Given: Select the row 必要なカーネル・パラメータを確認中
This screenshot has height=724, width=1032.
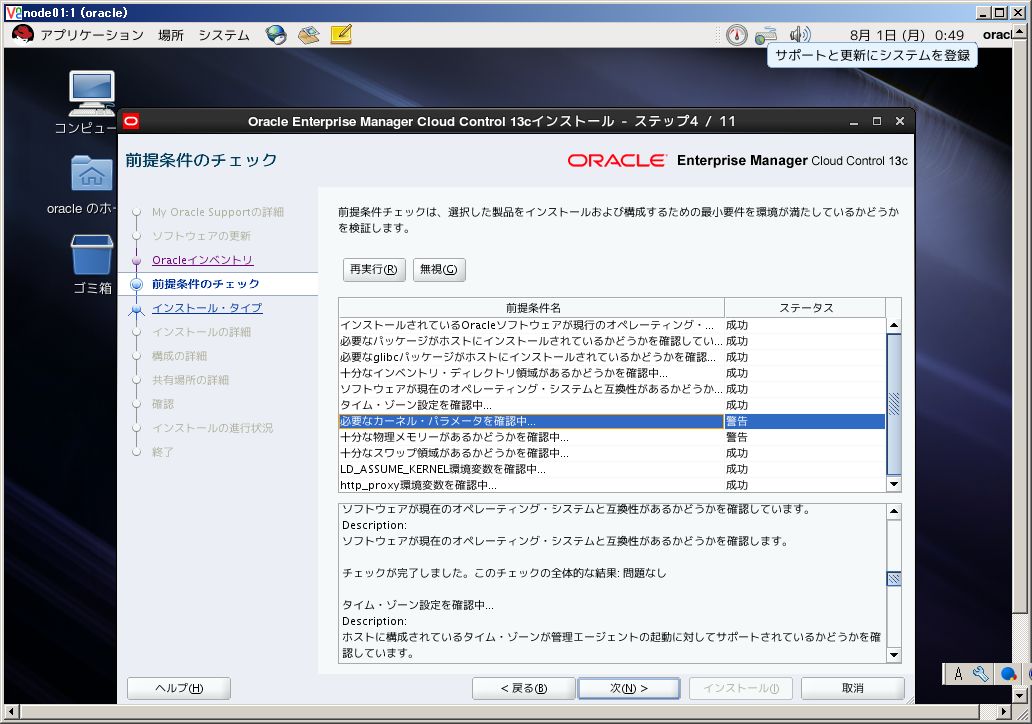Looking at the screenshot, I should (x=612, y=421).
